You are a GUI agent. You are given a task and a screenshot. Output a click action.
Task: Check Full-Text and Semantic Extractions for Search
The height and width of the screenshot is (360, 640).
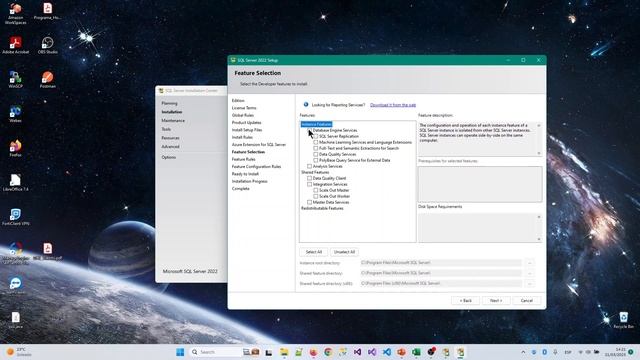tap(316, 148)
